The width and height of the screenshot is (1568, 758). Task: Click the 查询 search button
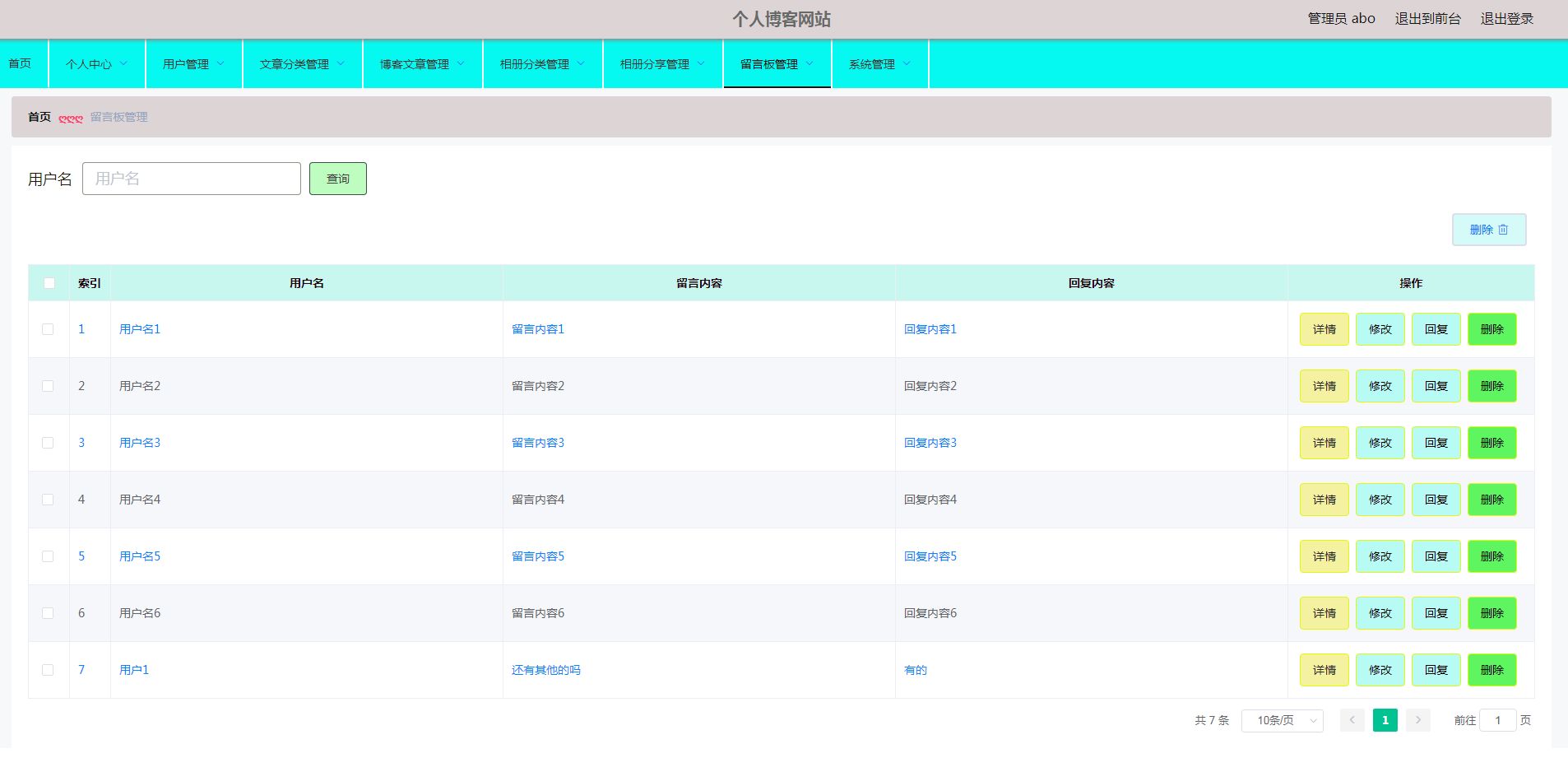338,179
